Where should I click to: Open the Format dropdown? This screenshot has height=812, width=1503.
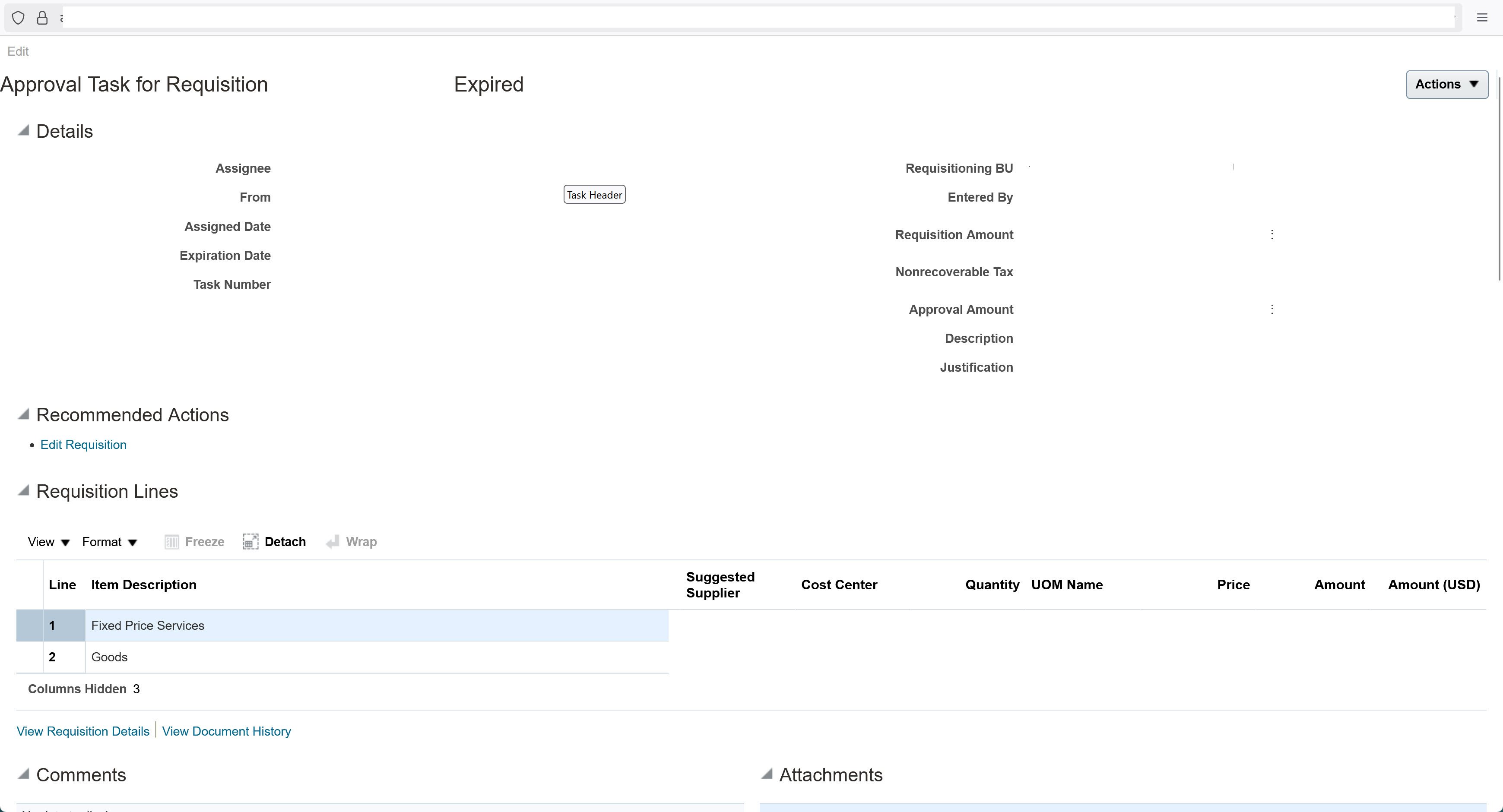[x=109, y=541]
